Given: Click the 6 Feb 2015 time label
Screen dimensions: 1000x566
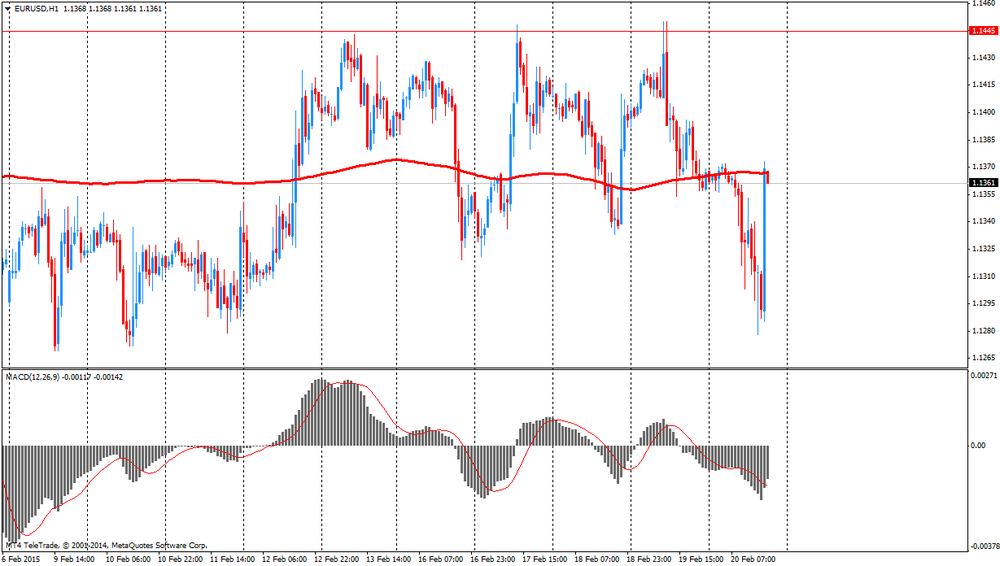Looking at the screenshot, I should [x=21, y=560].
